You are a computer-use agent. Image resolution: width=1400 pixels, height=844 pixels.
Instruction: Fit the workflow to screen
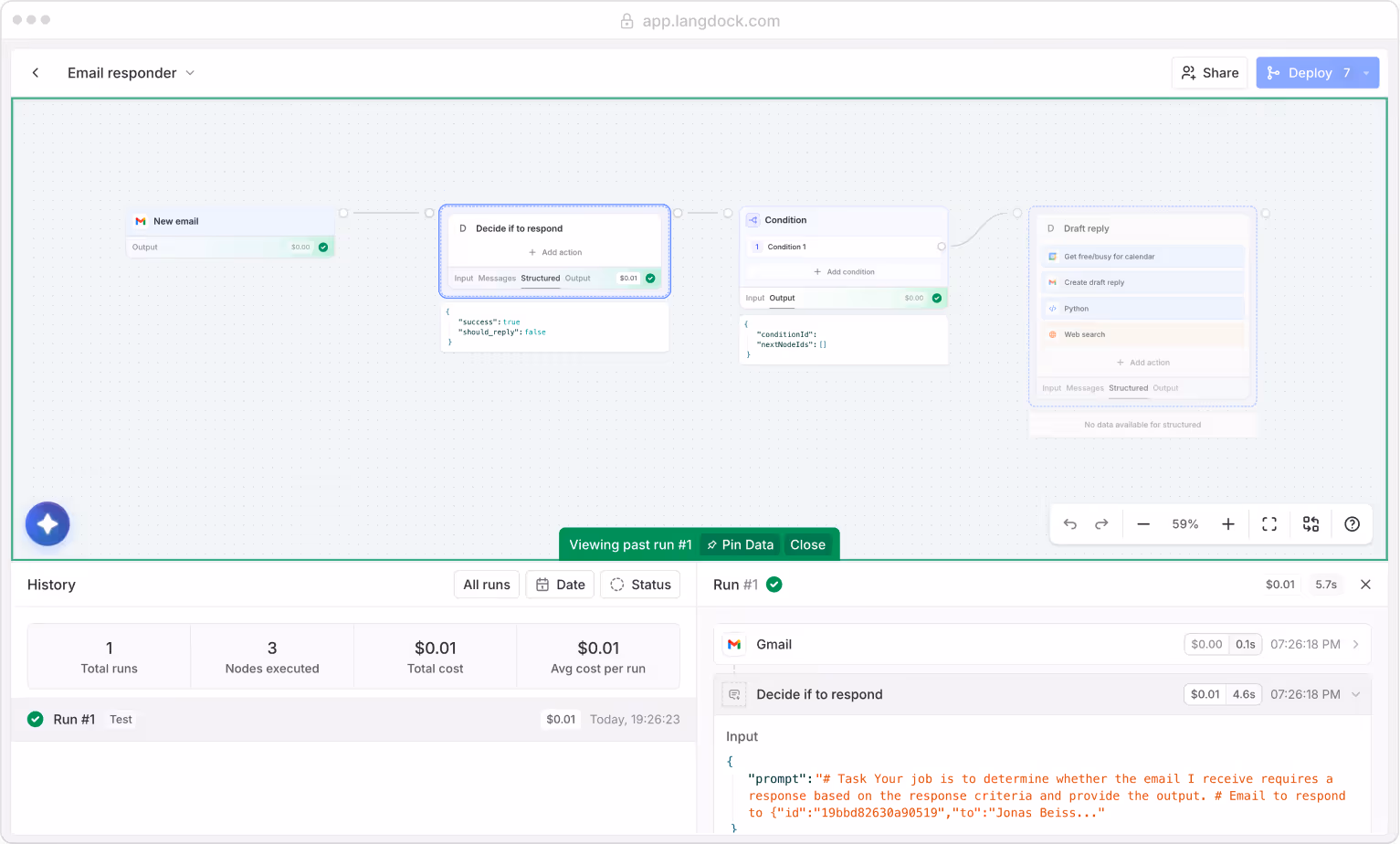click(x=1269, y=524)
